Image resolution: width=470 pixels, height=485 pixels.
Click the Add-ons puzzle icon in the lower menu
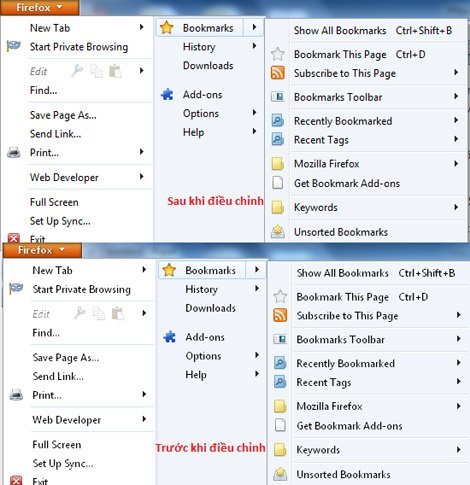170,337
